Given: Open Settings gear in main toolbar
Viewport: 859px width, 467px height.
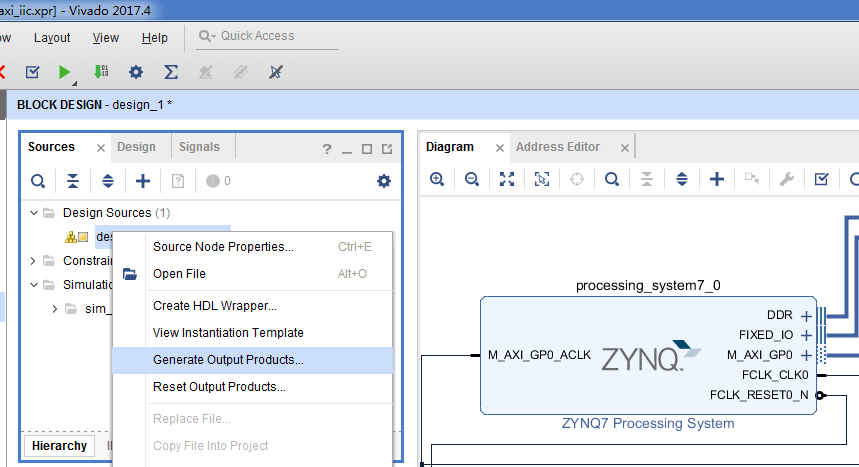Looking at the screenshot, I should (136, 72).
